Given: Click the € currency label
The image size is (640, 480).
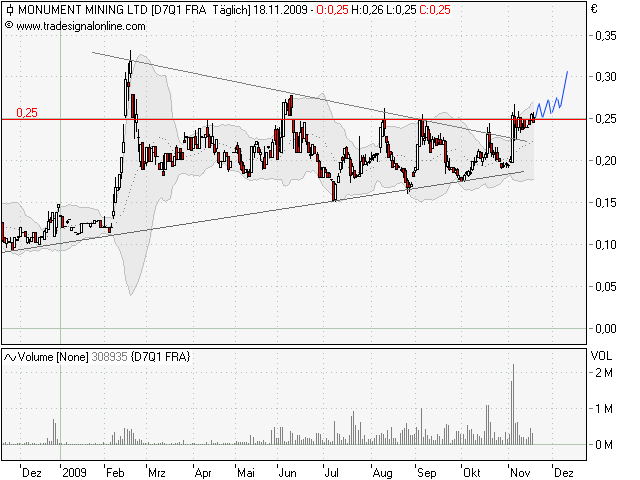Looking at the screenshot, I should 594,9.
